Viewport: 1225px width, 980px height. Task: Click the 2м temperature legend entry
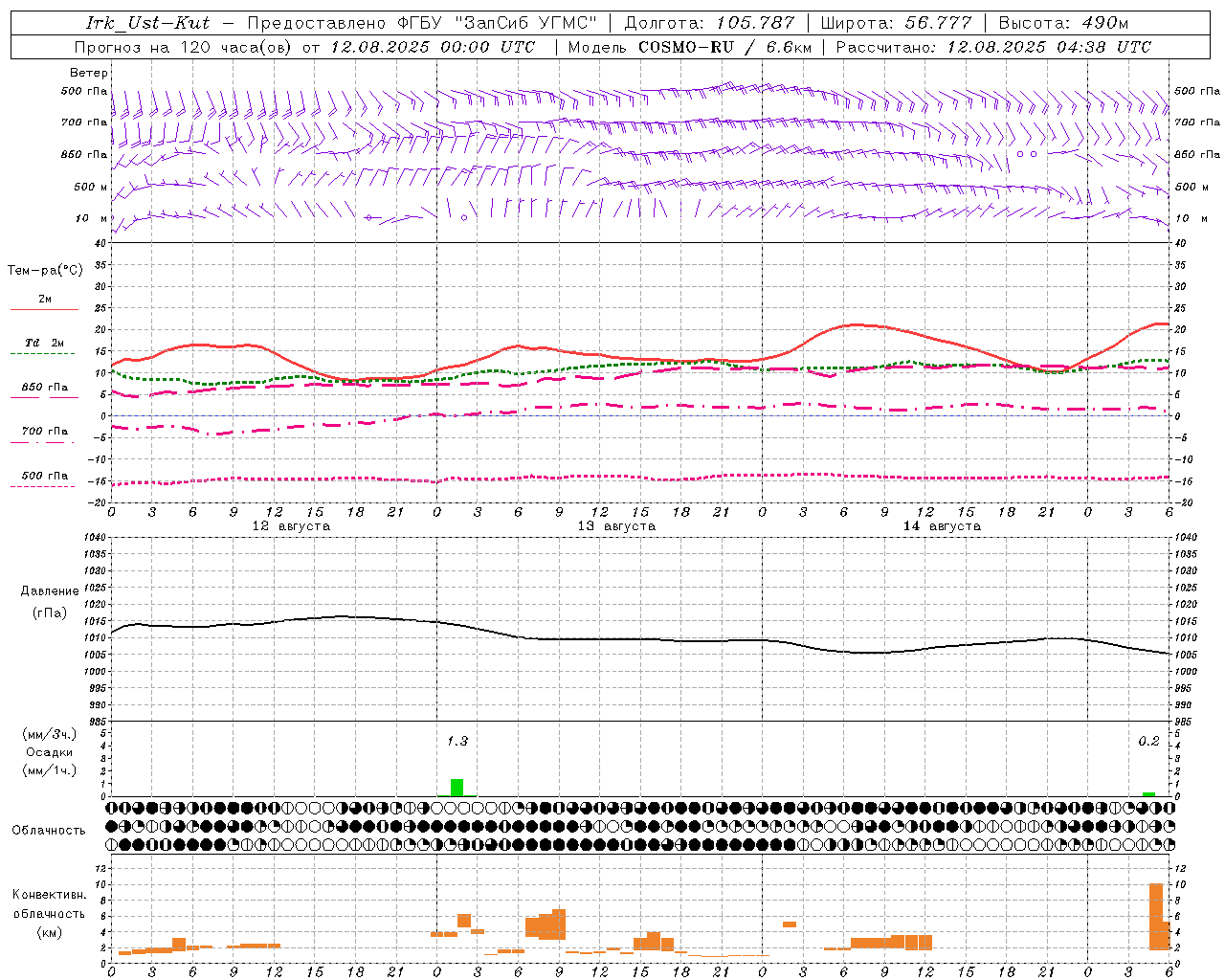tap(45, 300)
